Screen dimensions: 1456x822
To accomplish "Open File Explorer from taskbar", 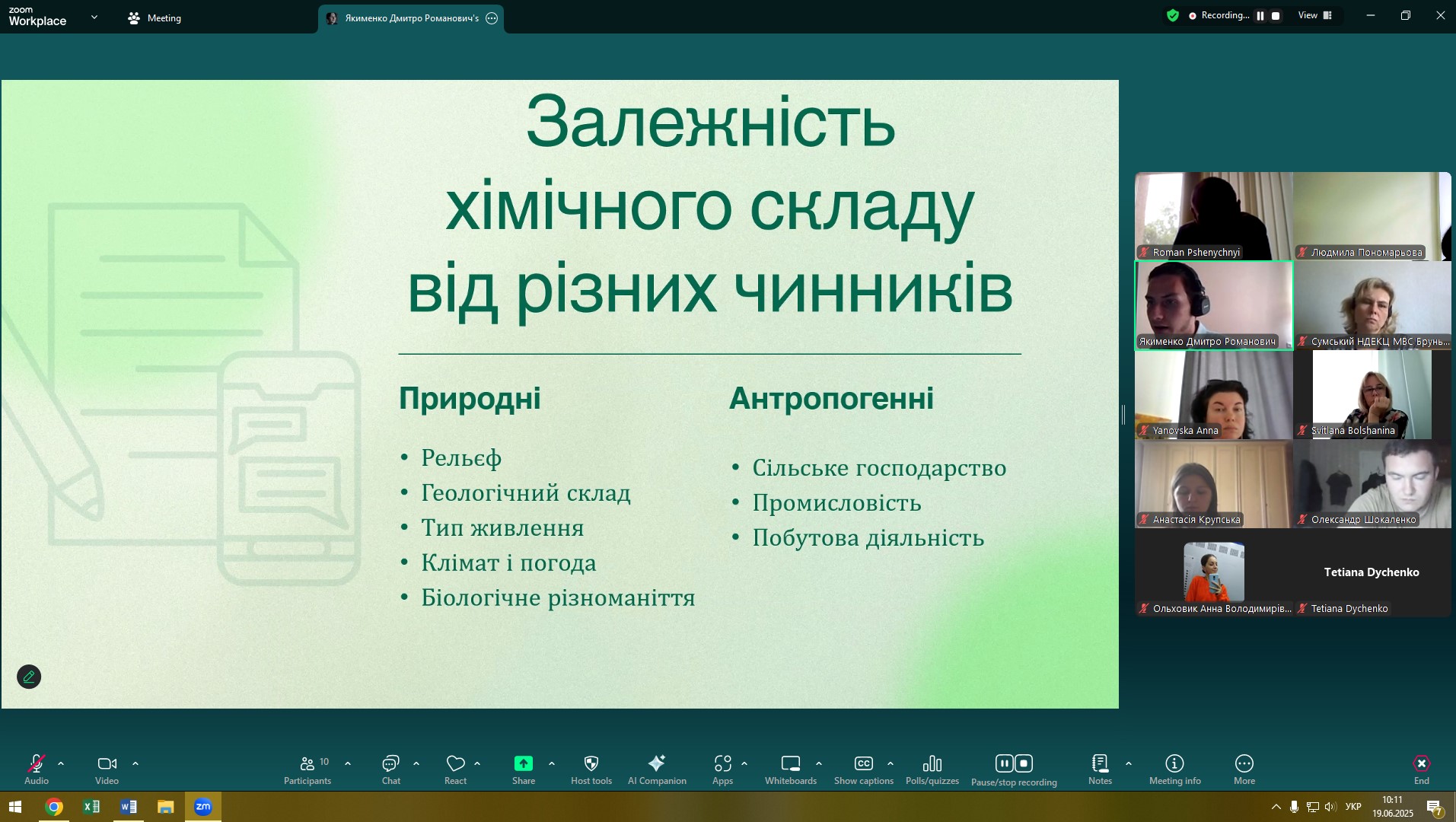I will click(x=166, y=807).
